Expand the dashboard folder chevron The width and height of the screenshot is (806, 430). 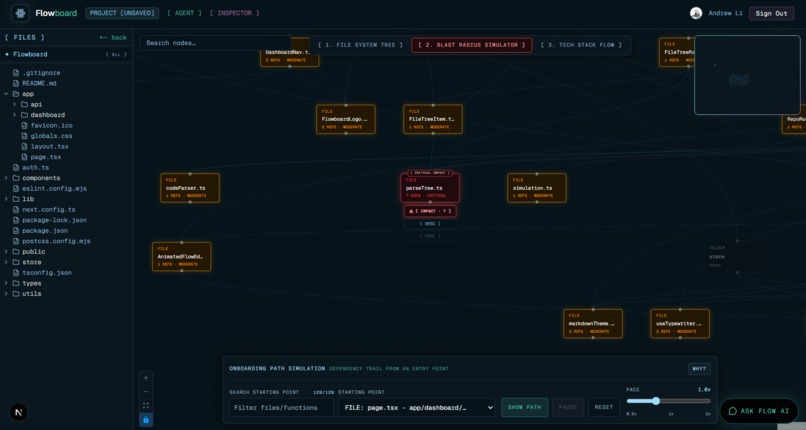coord(14,115)
